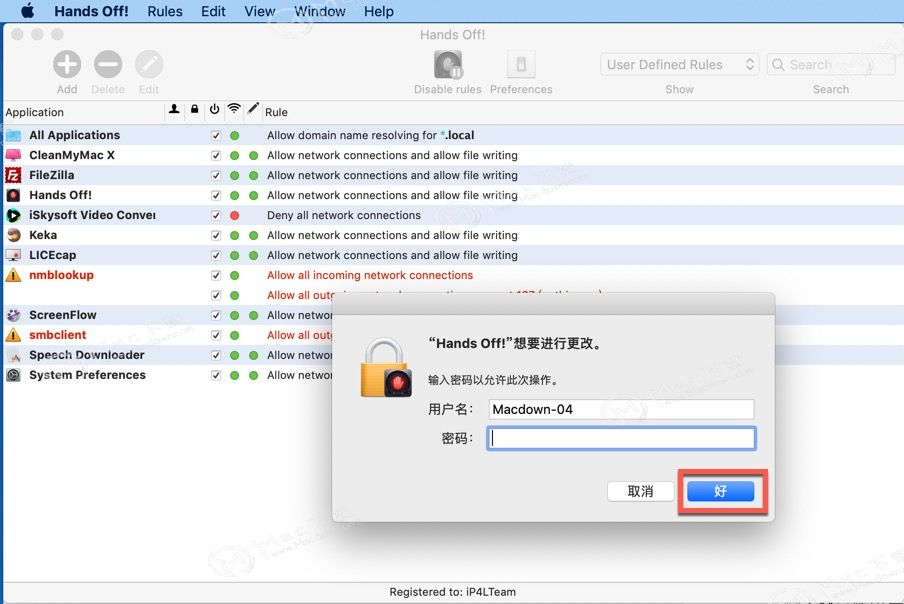Click the Speech Downloader app icon
This screenshot has width=904, height=604.
(x=13, y=356)
